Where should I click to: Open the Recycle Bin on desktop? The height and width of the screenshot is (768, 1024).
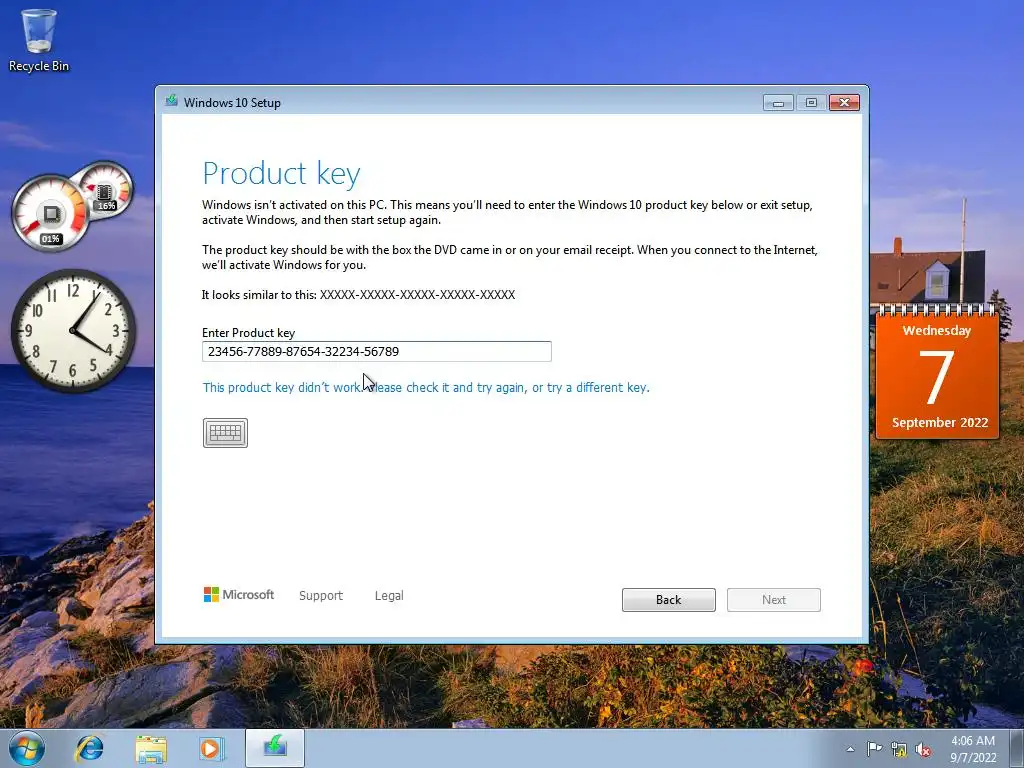click(39, 40)
